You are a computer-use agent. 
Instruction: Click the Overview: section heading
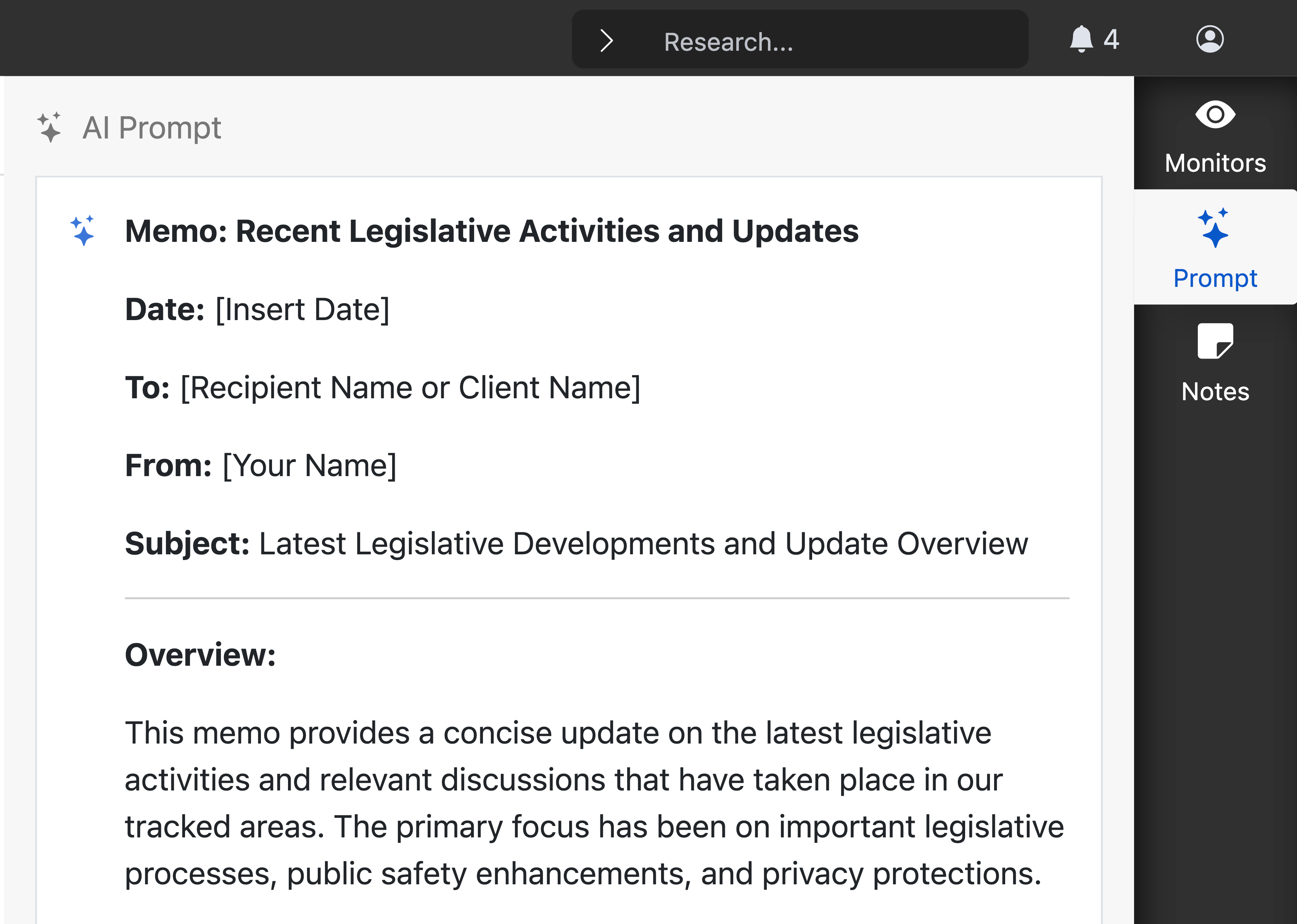click(200, 655)
